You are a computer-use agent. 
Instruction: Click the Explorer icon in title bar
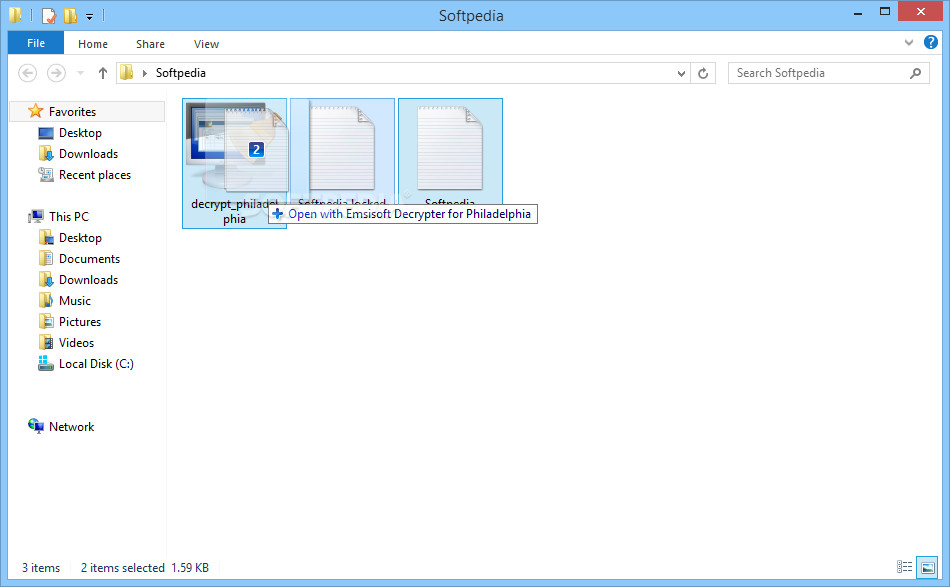15,15
